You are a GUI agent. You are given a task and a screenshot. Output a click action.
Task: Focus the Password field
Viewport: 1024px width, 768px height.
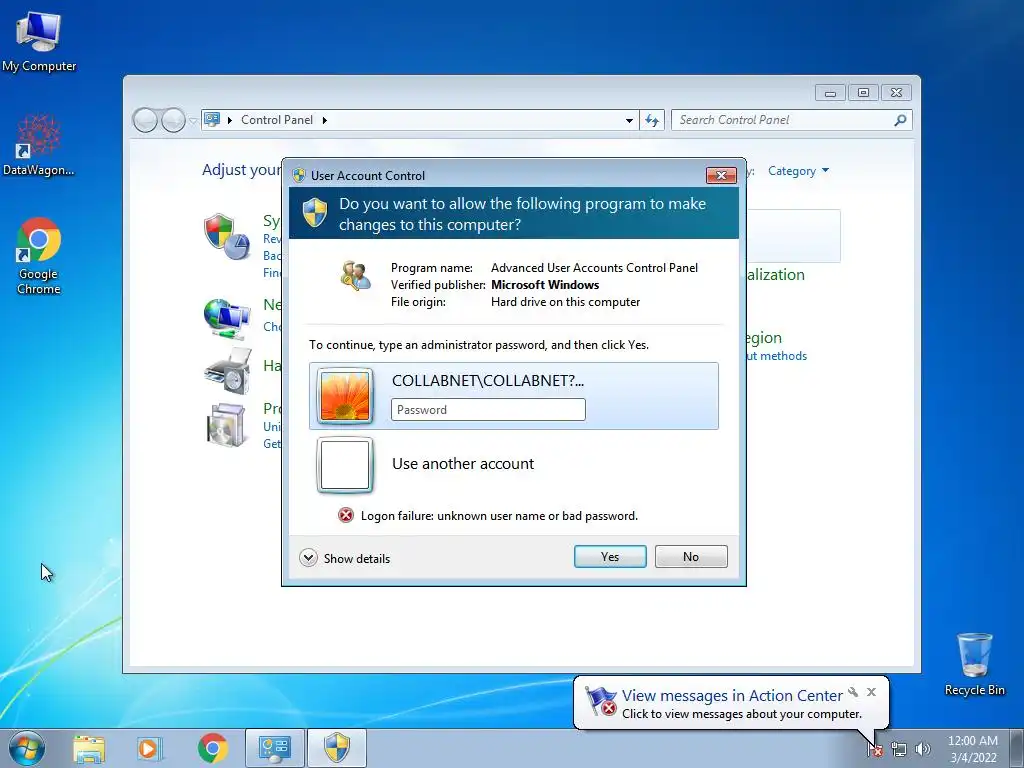488,409
